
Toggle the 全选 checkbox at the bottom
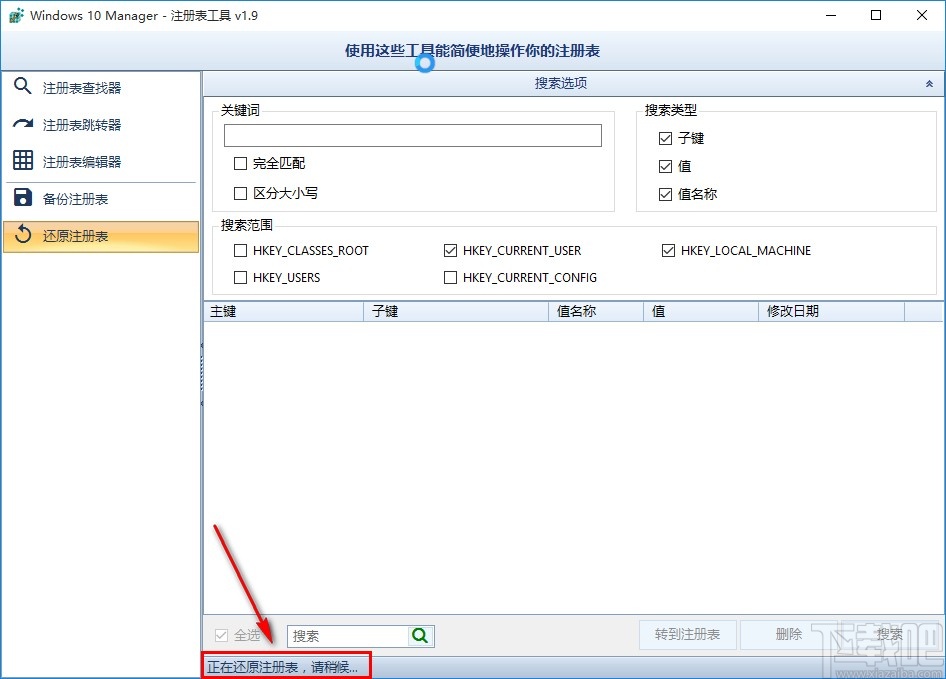pyautogui.click(x=222, y=635)
